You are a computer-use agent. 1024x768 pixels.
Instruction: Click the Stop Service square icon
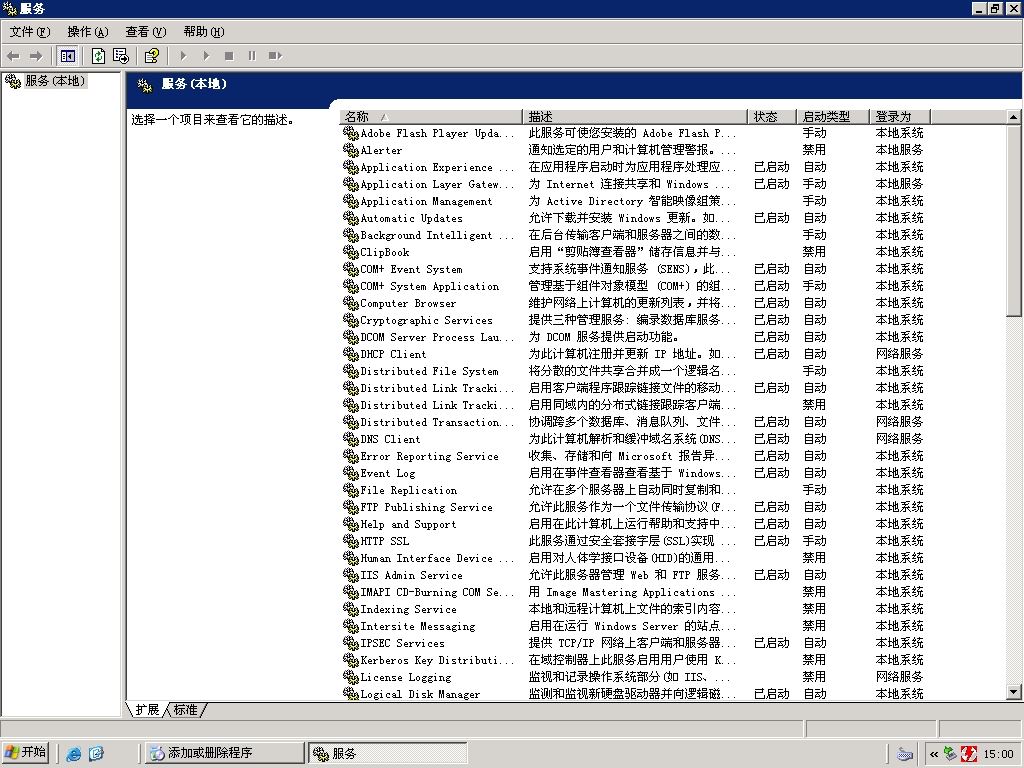[229, 56]
